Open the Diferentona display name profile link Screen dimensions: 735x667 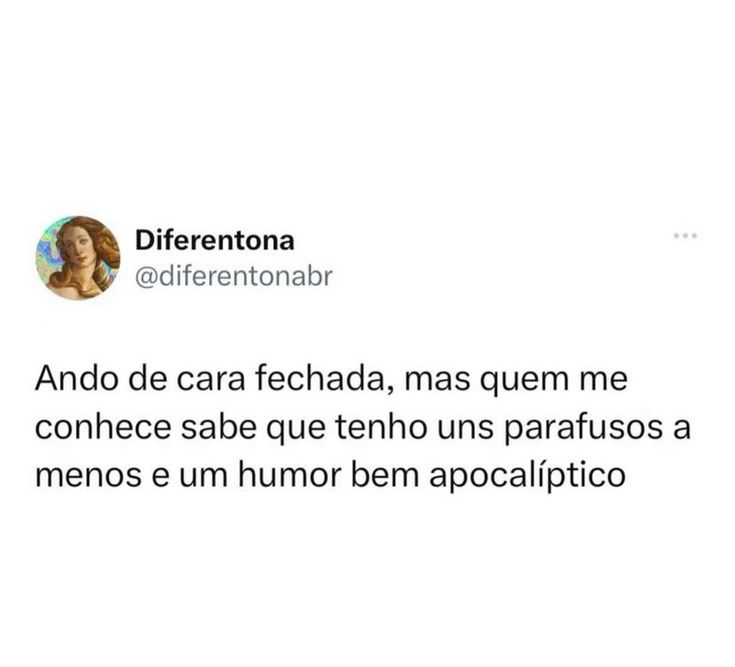click(215, 240)
